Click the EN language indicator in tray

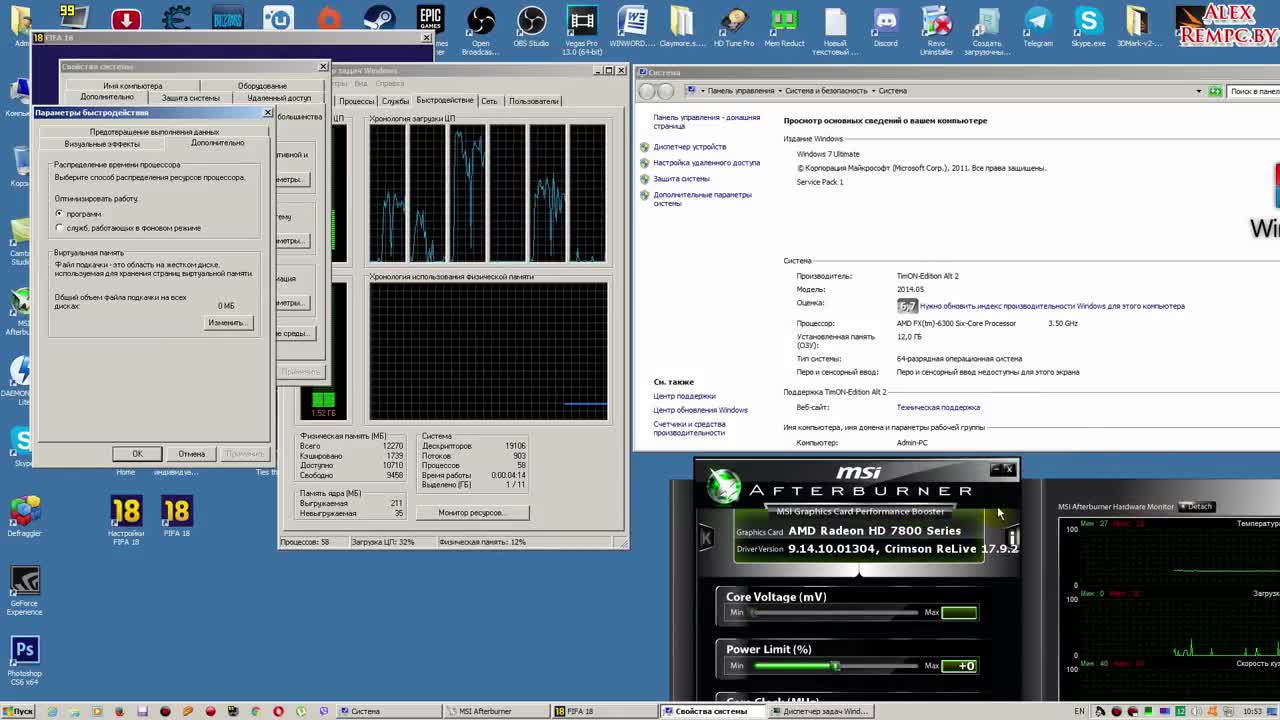(x=1079, y=711)
